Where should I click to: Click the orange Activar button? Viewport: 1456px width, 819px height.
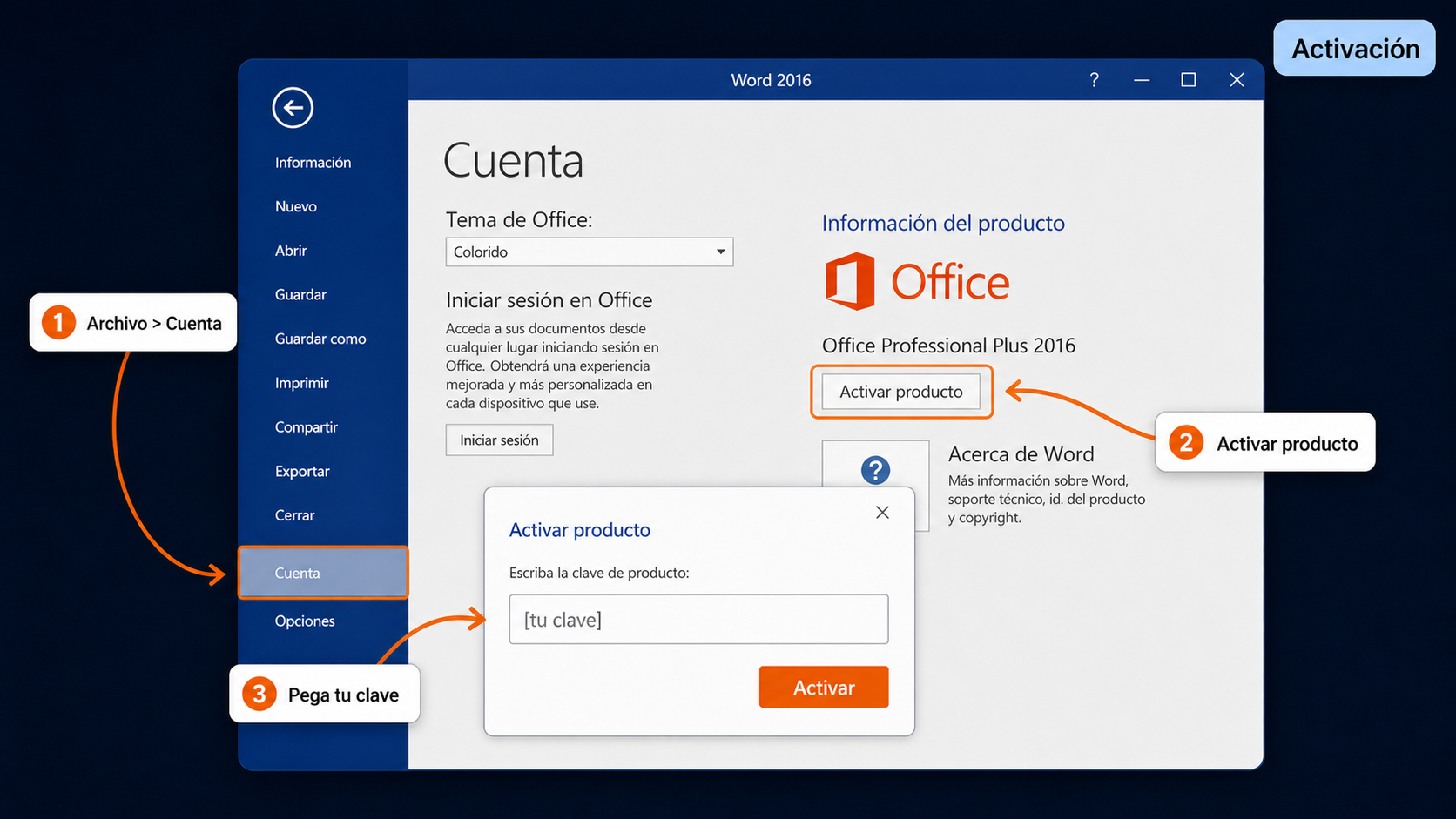coord(824,687)
